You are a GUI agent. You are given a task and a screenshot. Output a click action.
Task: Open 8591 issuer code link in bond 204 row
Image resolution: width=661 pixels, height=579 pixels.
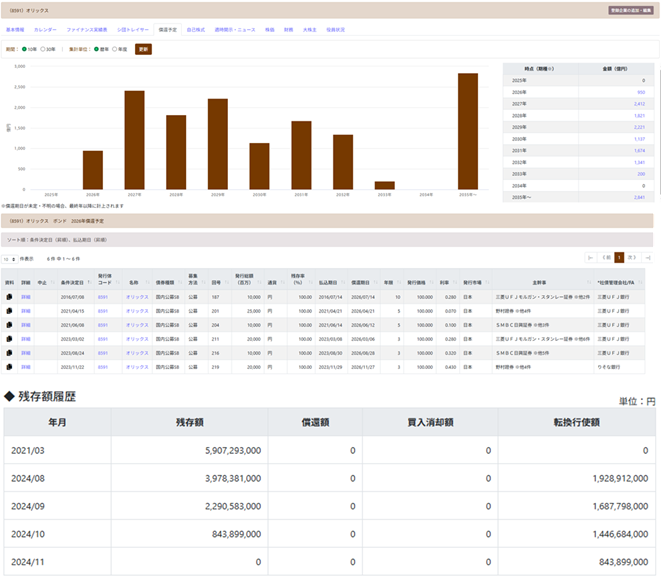click(x=103, y=325)
